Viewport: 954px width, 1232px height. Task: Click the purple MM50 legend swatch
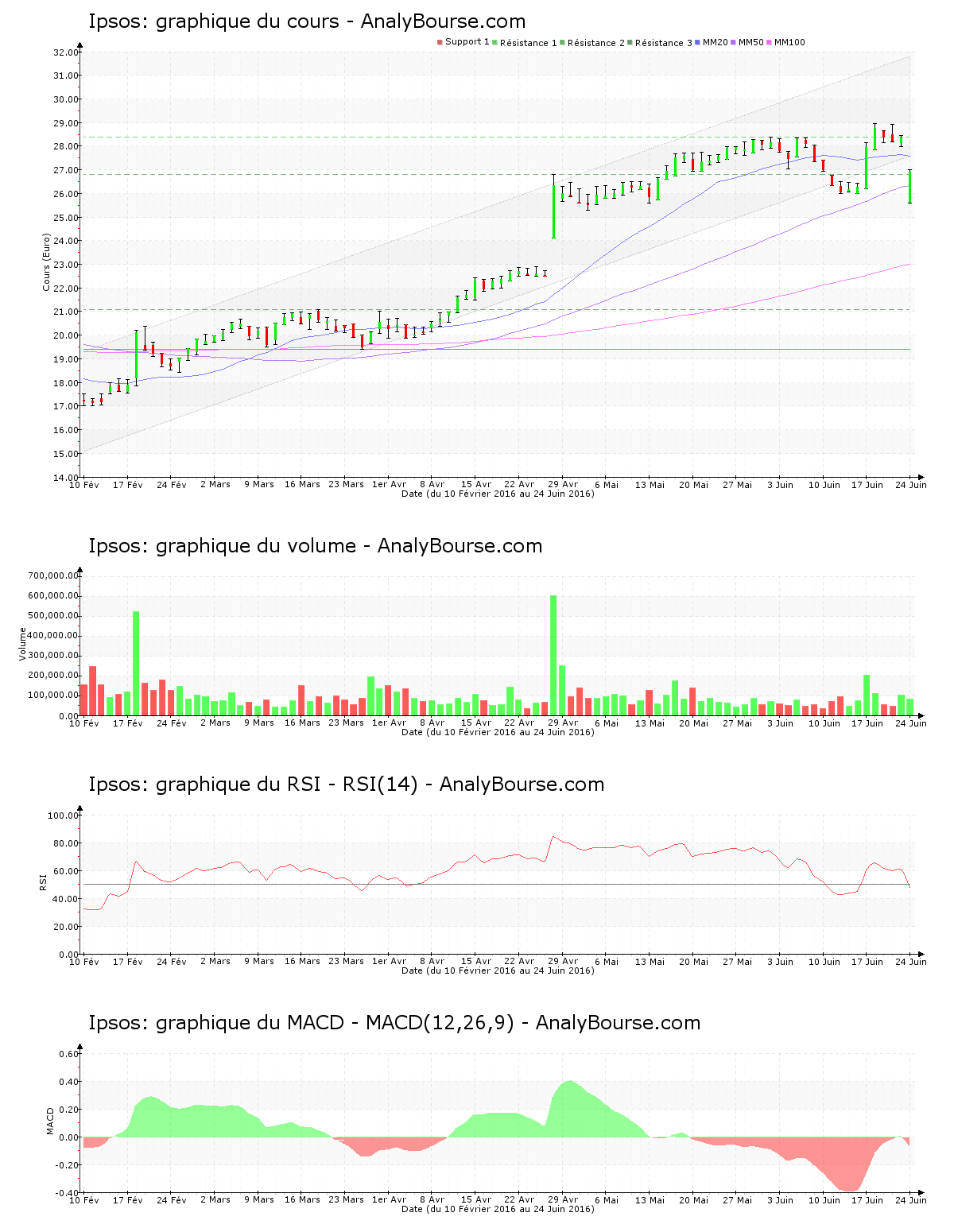point(734,42)
